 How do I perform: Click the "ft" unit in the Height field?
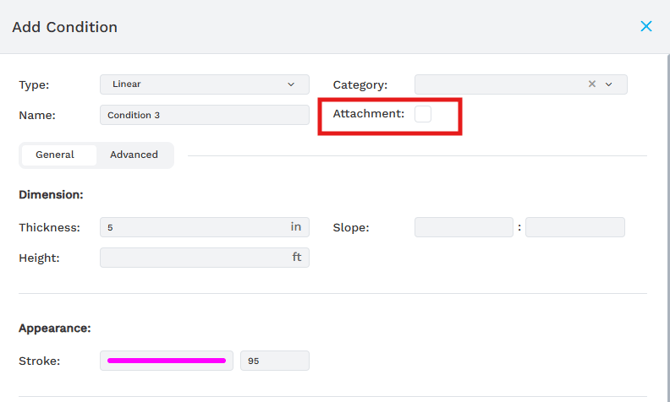(296, 258)
